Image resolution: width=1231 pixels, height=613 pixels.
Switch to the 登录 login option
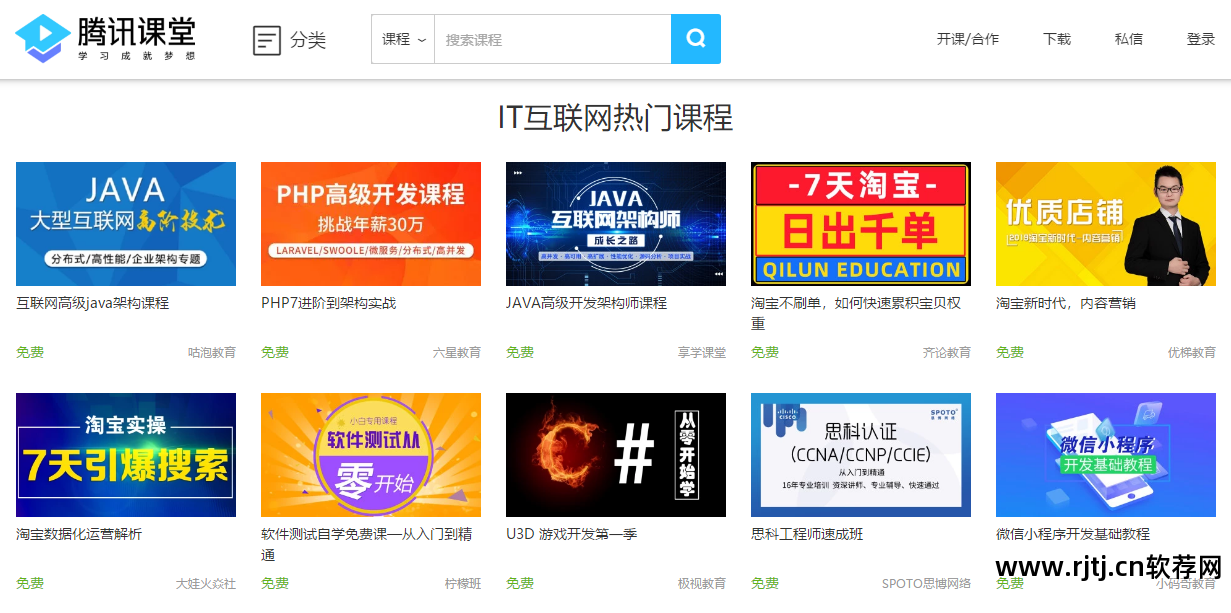pyautogui.click(x=1200, y=39)
